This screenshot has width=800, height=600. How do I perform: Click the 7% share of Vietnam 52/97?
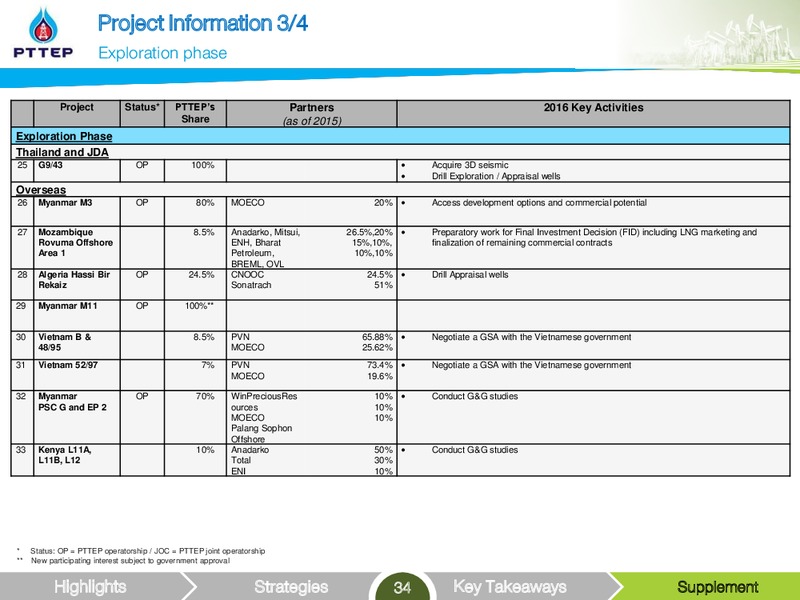[x=208, y=365]
